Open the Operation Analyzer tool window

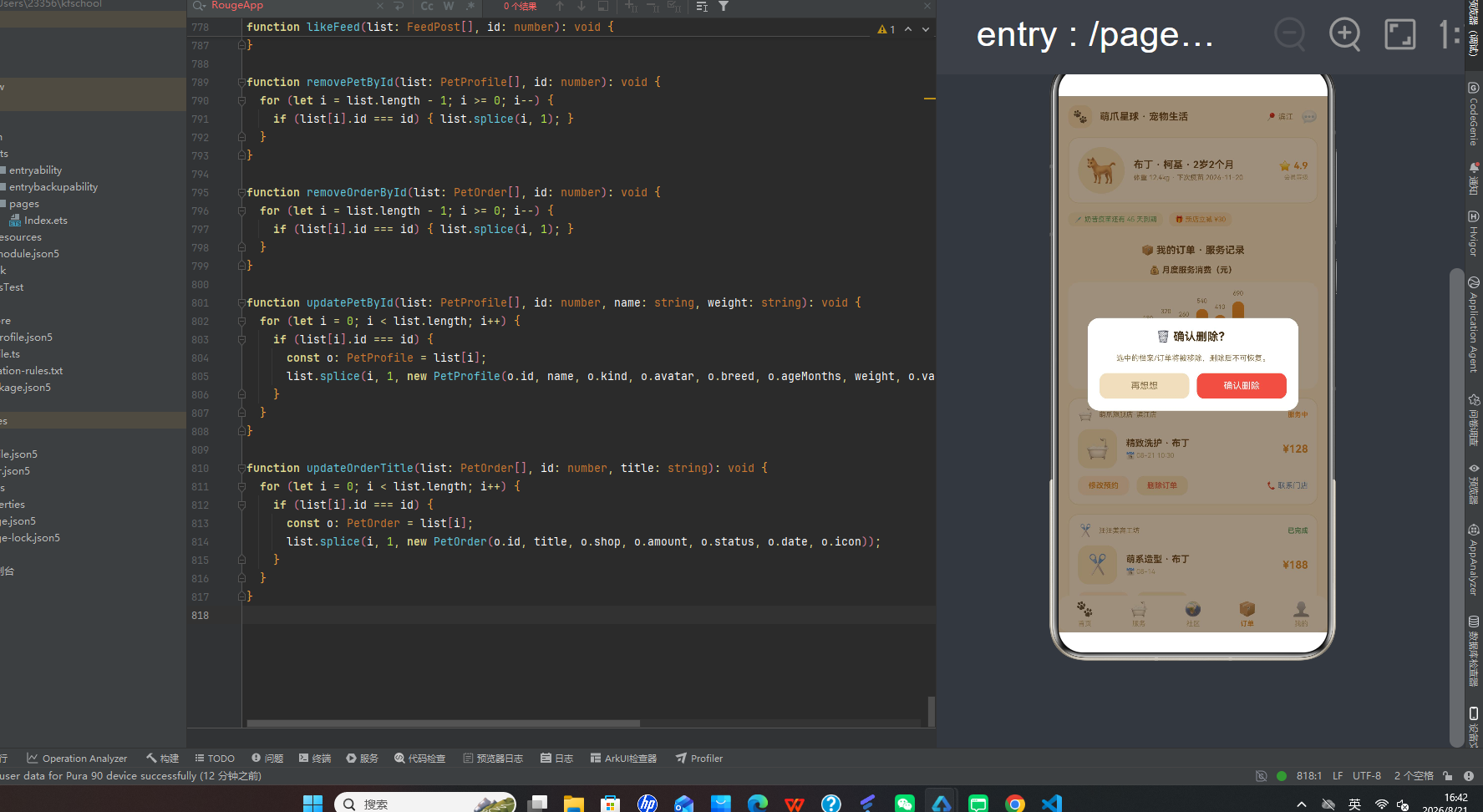point(77,759)
